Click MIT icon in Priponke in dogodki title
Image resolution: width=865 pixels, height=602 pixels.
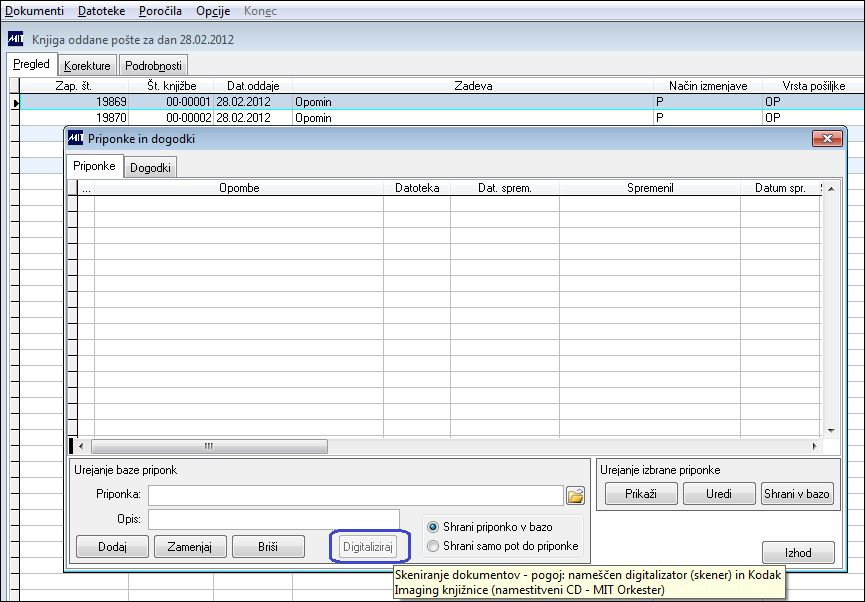(x=76, y=138)
